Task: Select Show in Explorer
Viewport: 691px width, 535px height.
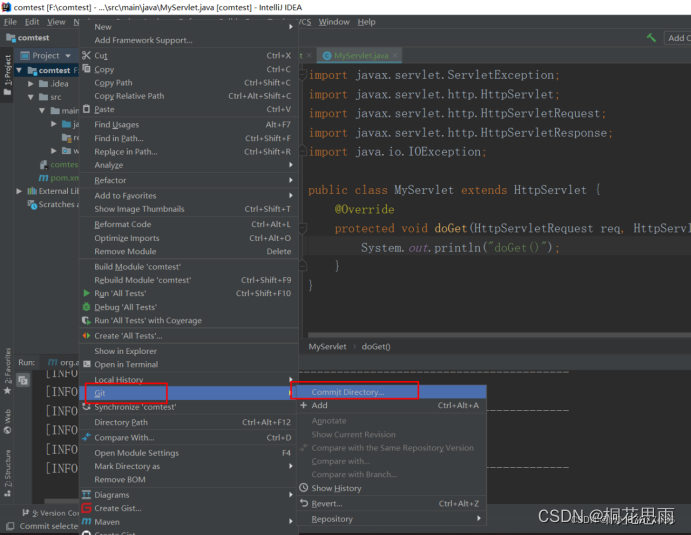Action: click(x=189, y=351)
